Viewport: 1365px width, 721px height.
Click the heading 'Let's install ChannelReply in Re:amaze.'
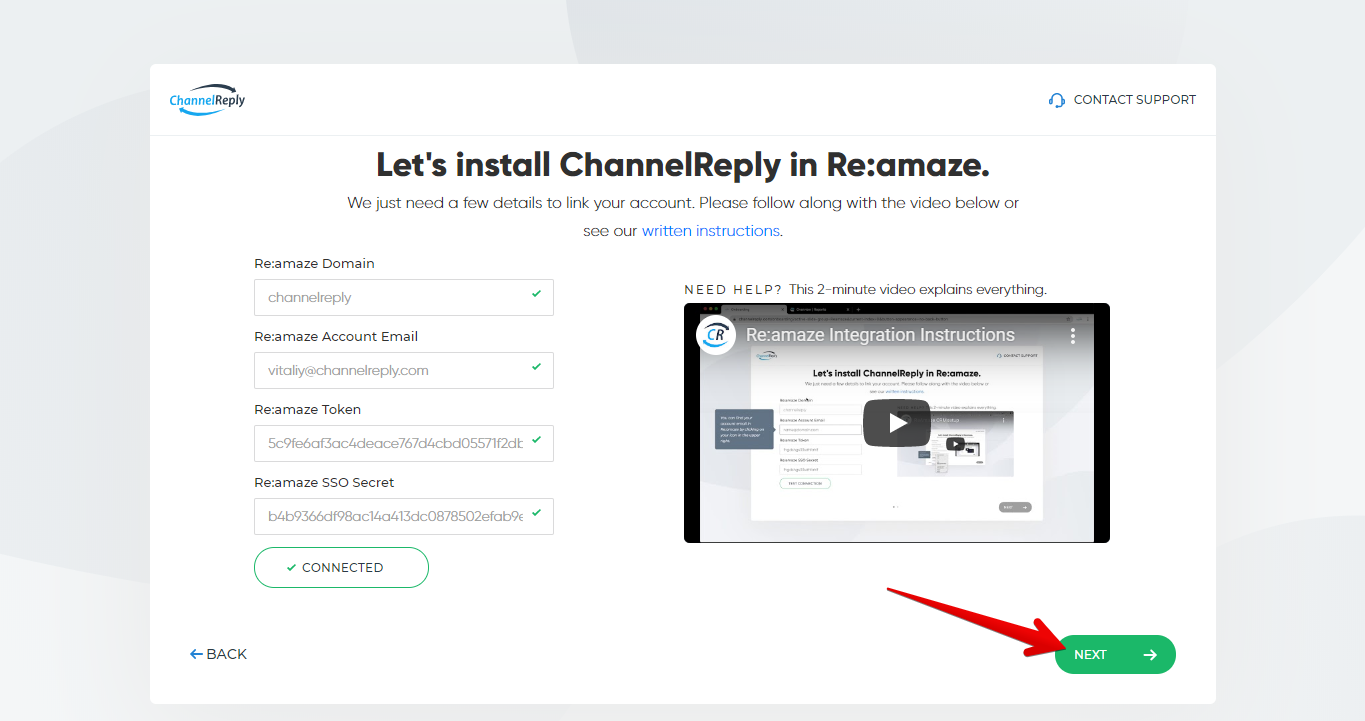[683, 164]
